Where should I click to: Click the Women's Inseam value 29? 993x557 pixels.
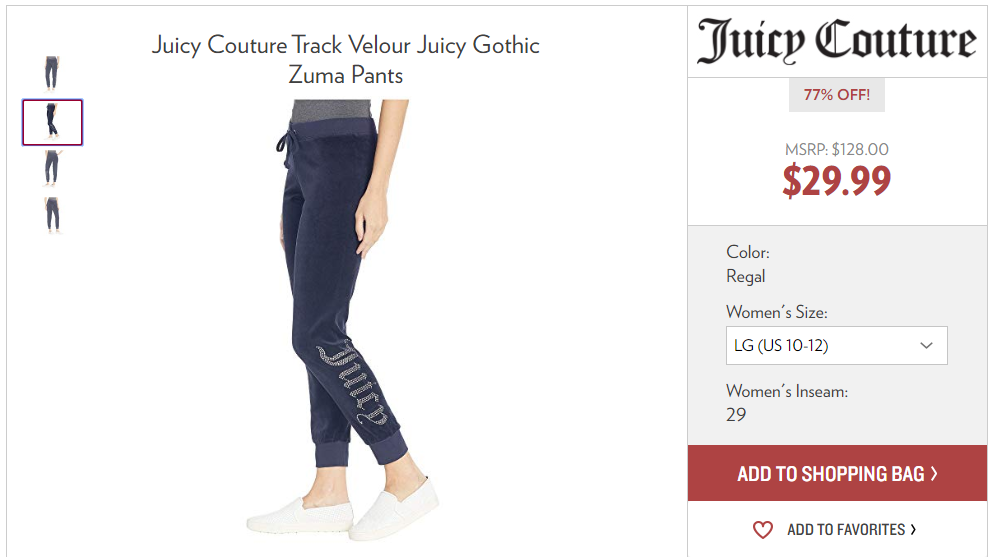[736, 415]
